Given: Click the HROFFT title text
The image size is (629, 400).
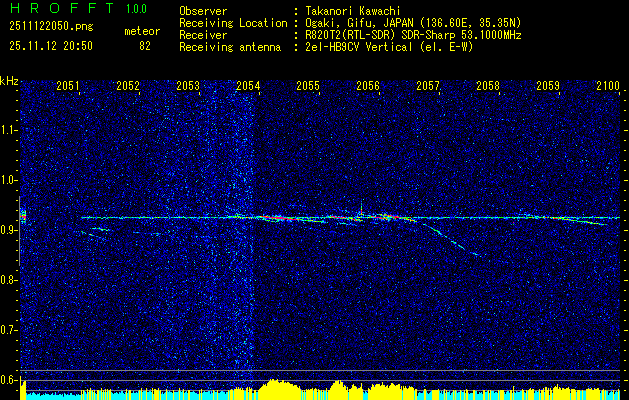Looking at the screenshot, I should [62, 8].
